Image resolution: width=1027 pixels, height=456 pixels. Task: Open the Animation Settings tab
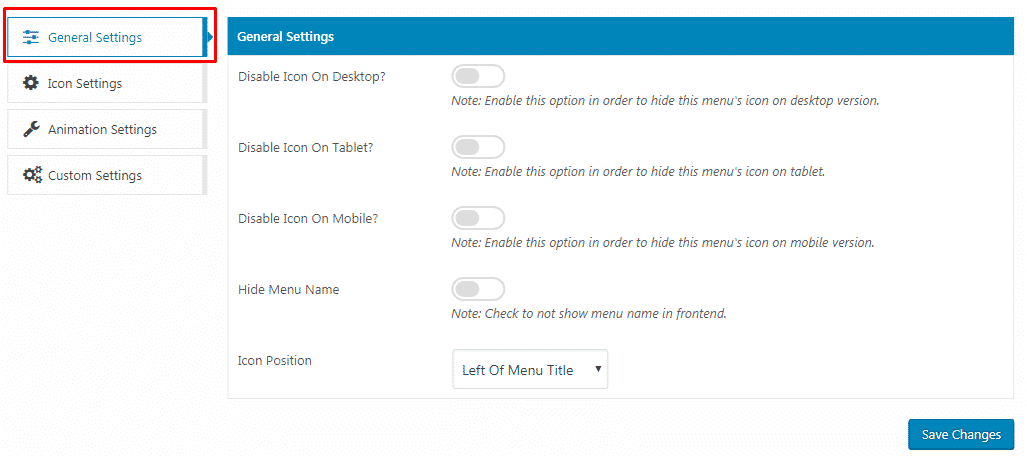point(106,129)
